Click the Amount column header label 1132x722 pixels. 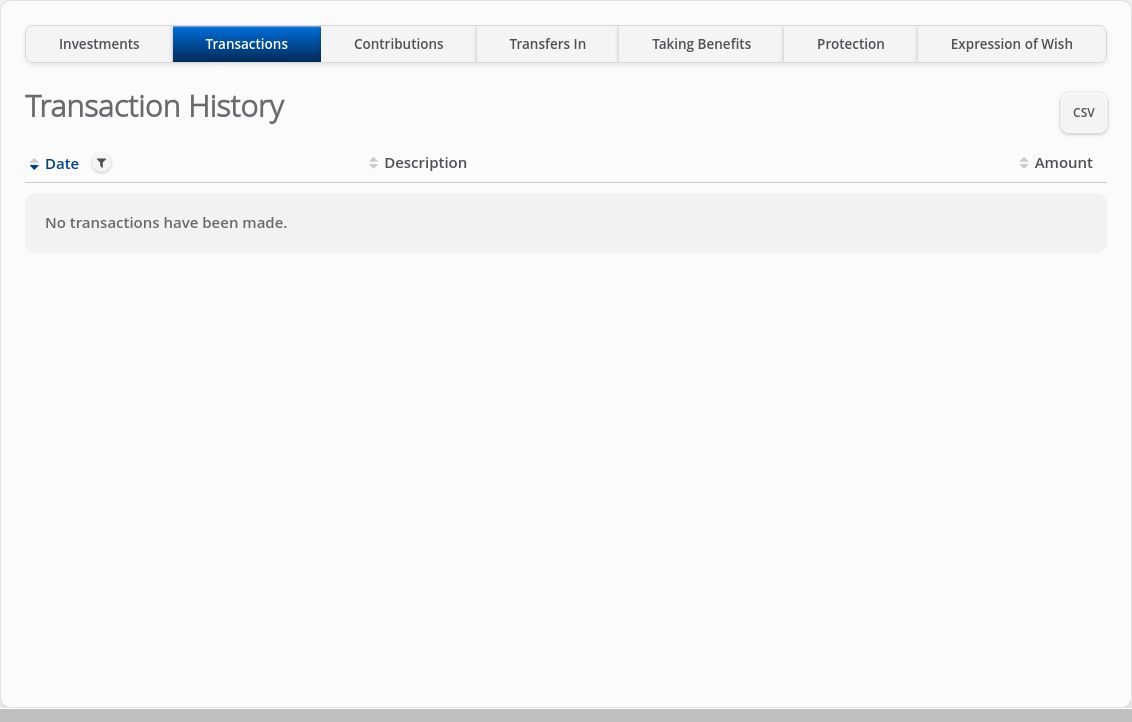pos(1063,163)
